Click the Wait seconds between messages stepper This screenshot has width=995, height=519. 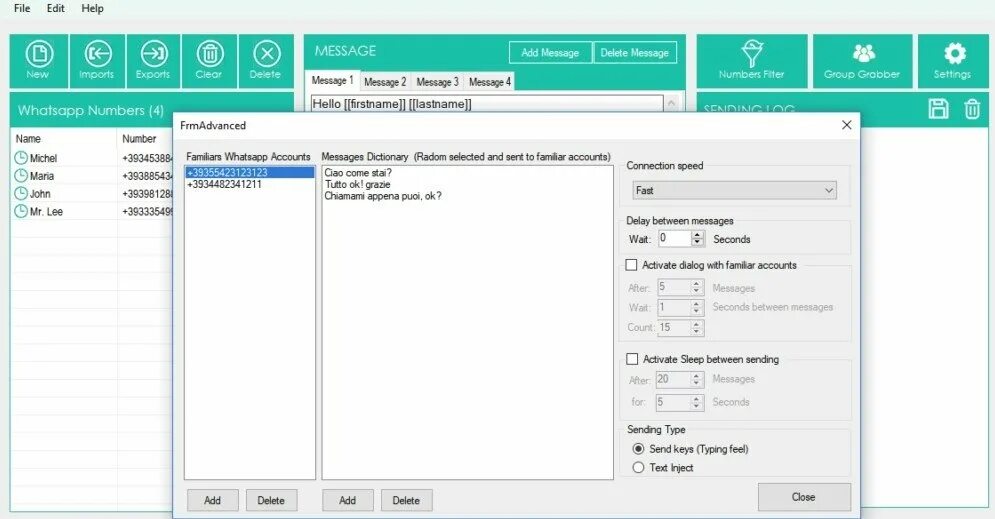tap(696, 308)
